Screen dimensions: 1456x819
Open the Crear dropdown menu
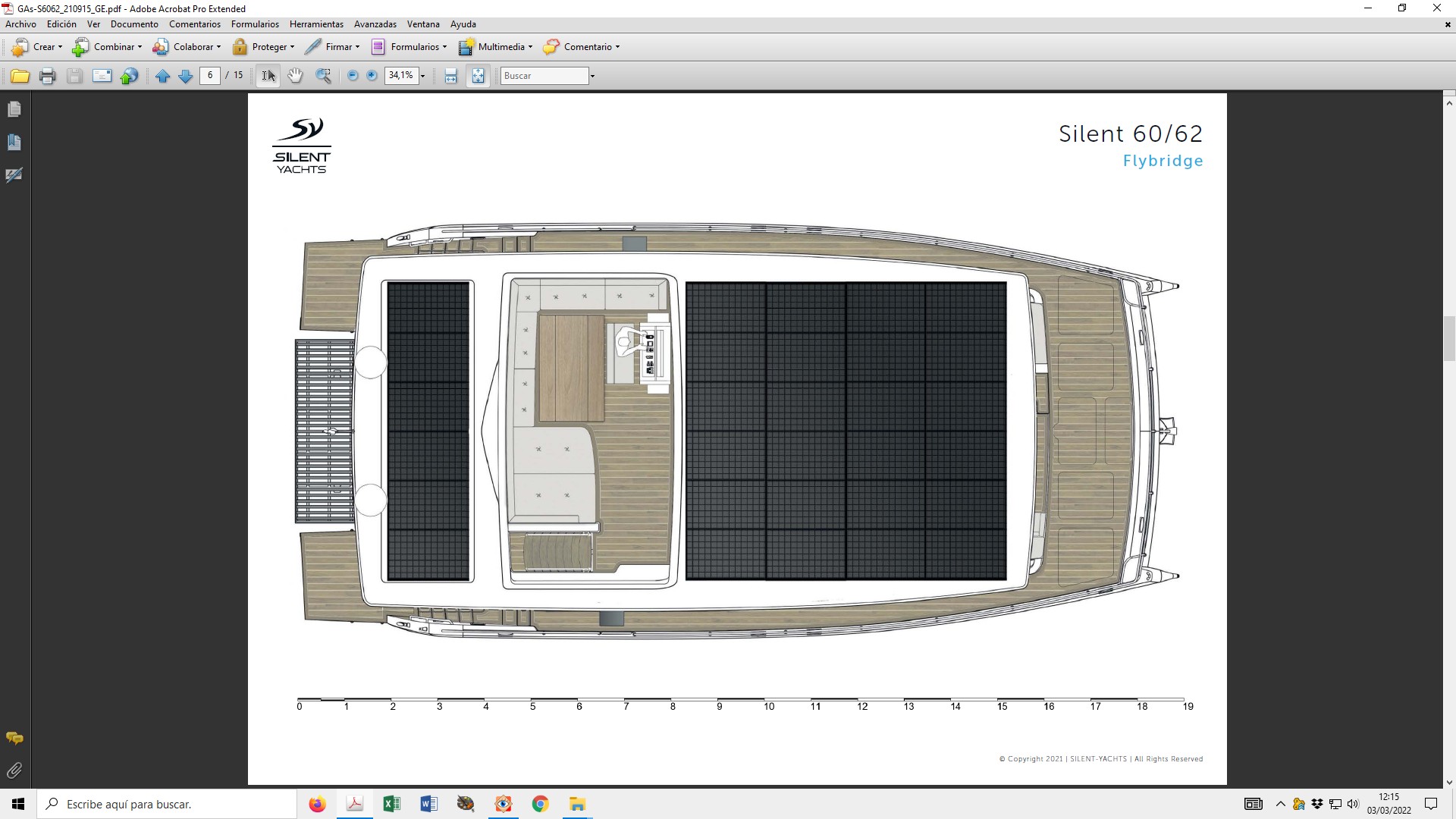point(38,47)
